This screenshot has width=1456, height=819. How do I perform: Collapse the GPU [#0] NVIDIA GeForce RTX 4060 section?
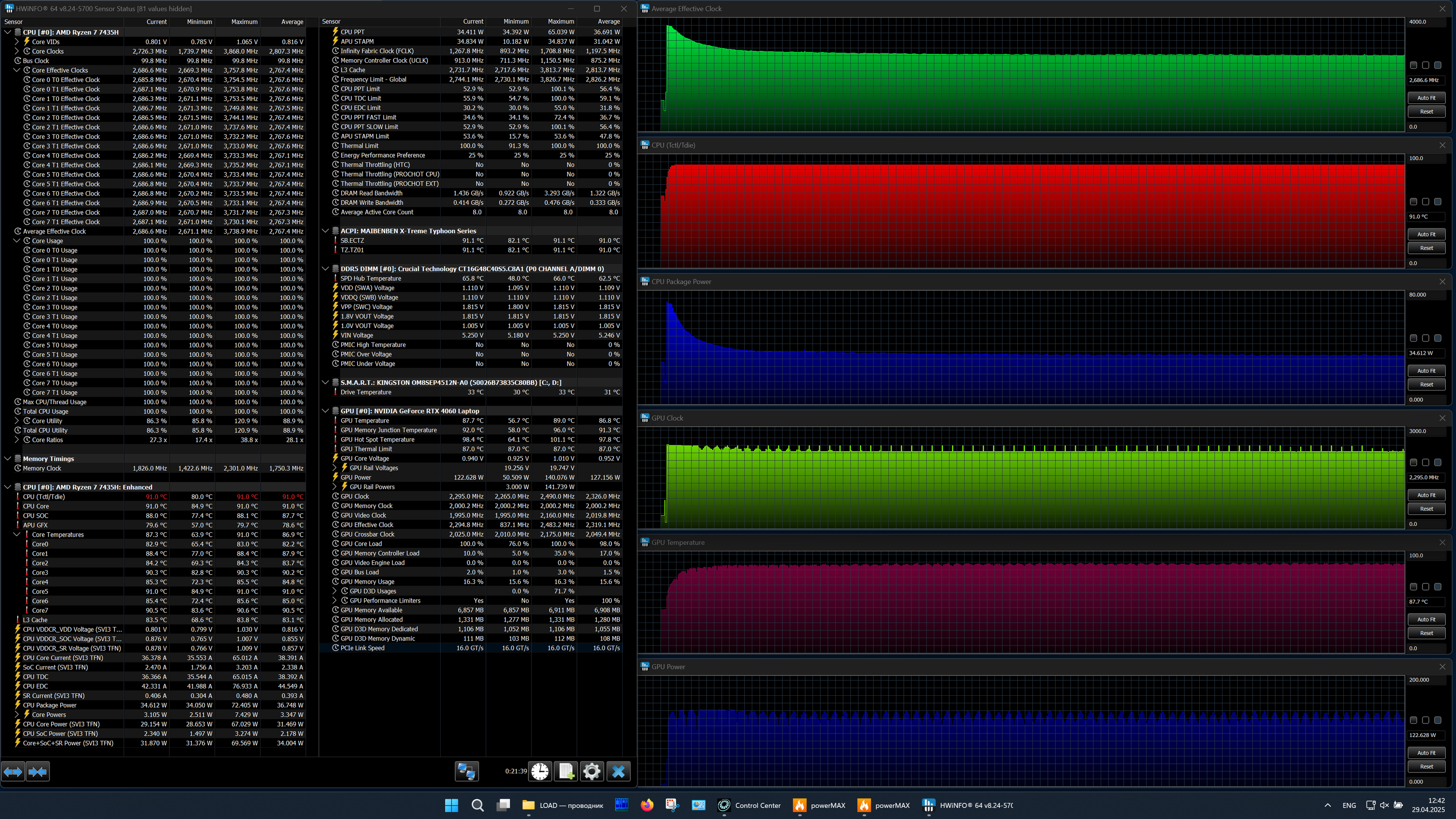coord(326,411)
